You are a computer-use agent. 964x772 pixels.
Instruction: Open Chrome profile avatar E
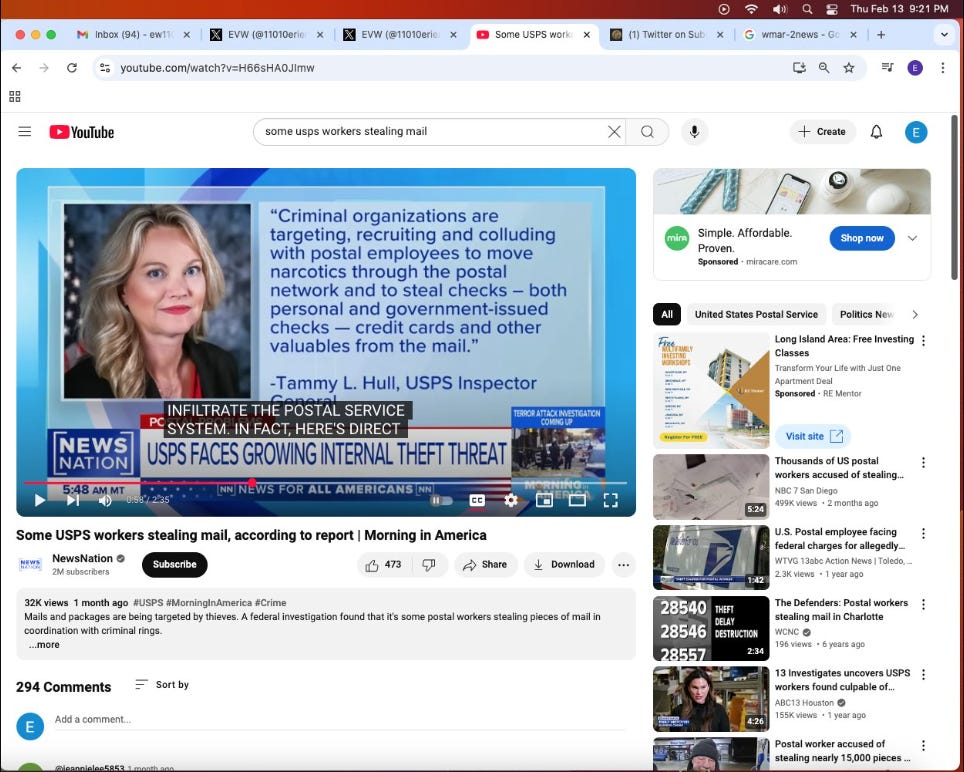tap(915, 68)
